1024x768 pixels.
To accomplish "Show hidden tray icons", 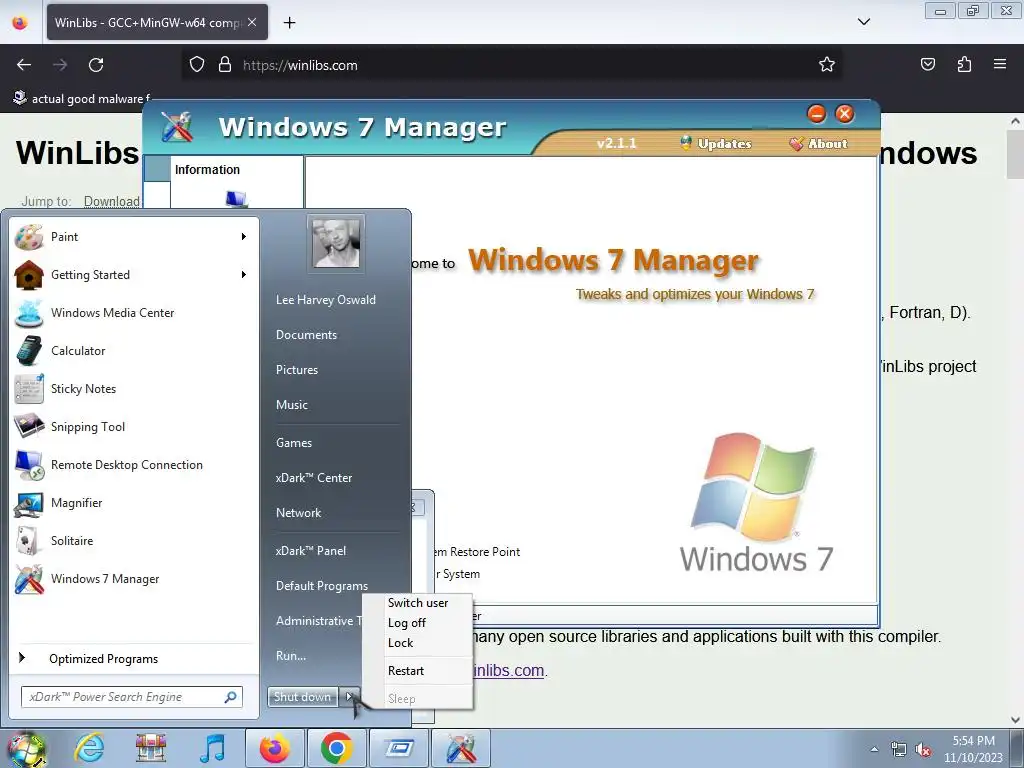I will tap(874, 749).
